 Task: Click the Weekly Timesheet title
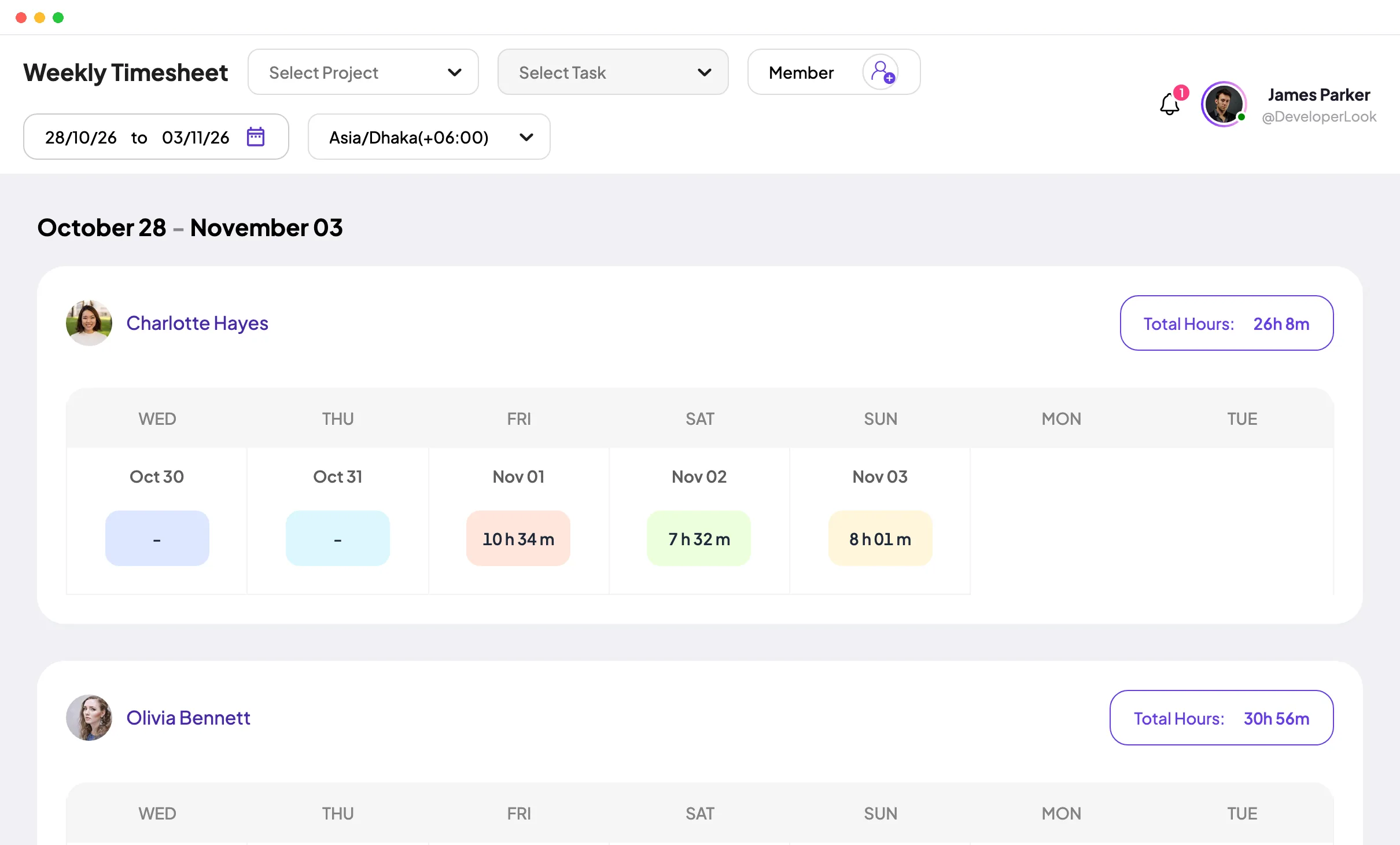tap(126, 73)
